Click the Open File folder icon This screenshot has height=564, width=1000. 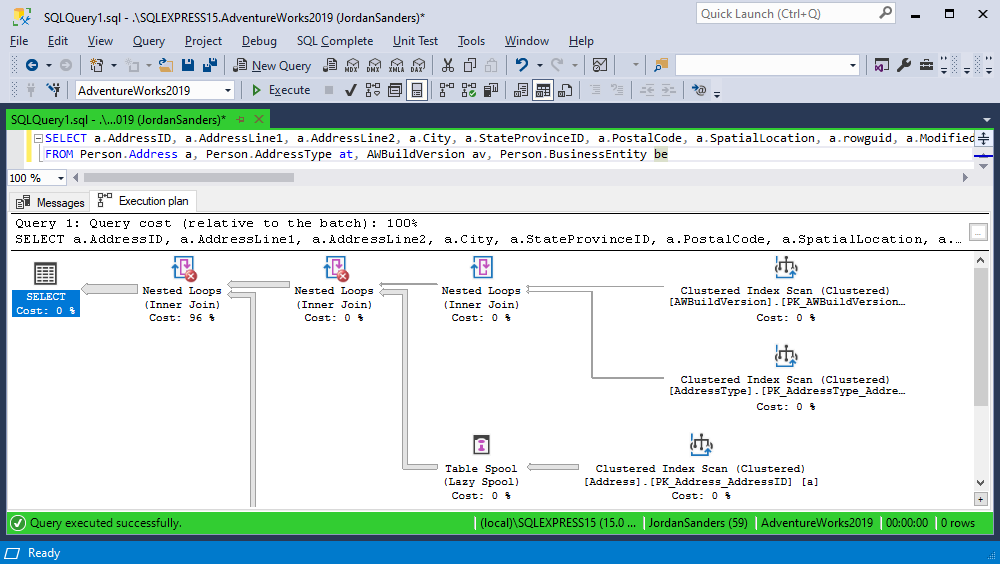tap(166, 65)
